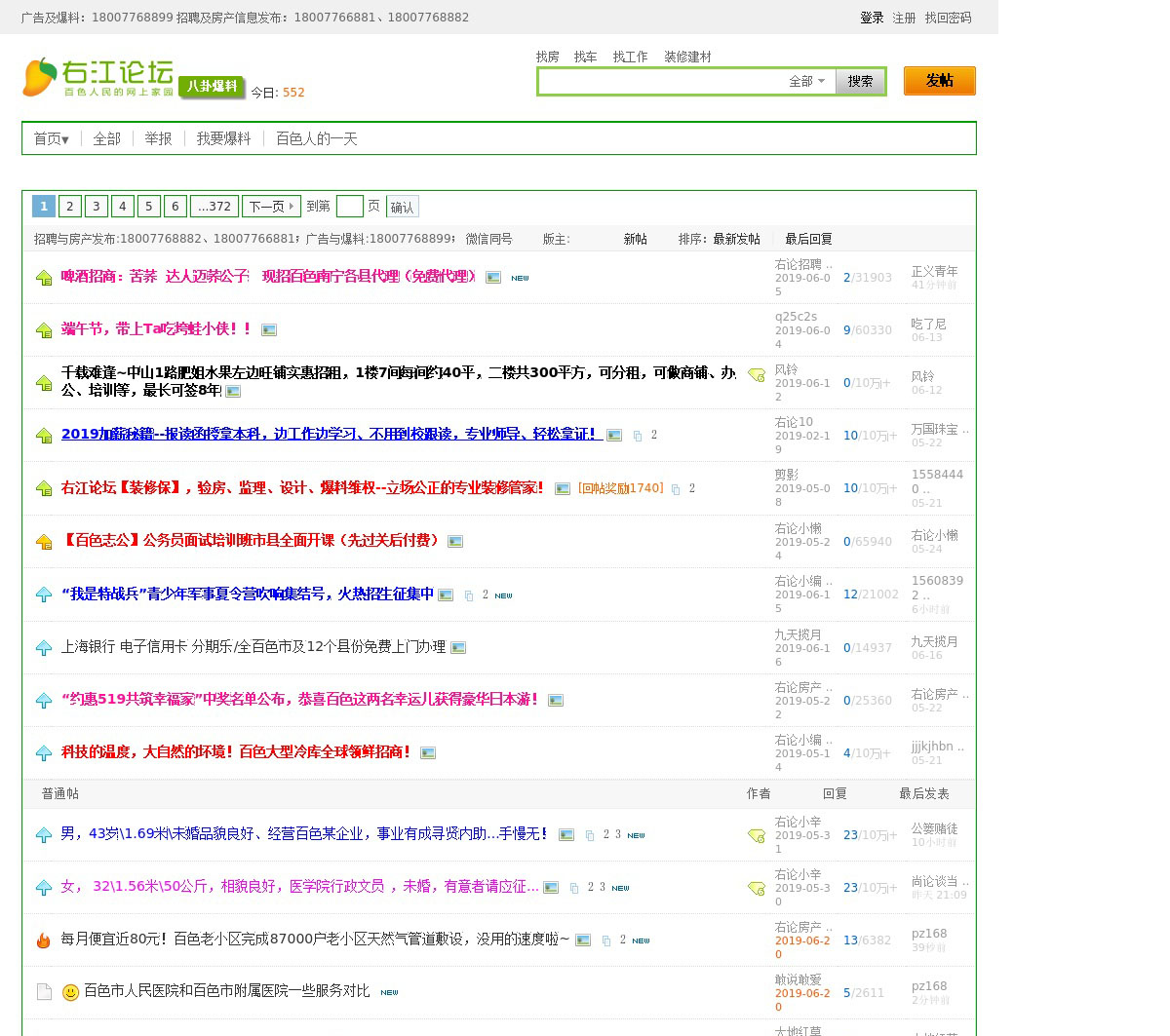This screenshot has width=1170, height=1036.
Task: Click image attachment icon beside 端午节 post
Action: (269, 330)
